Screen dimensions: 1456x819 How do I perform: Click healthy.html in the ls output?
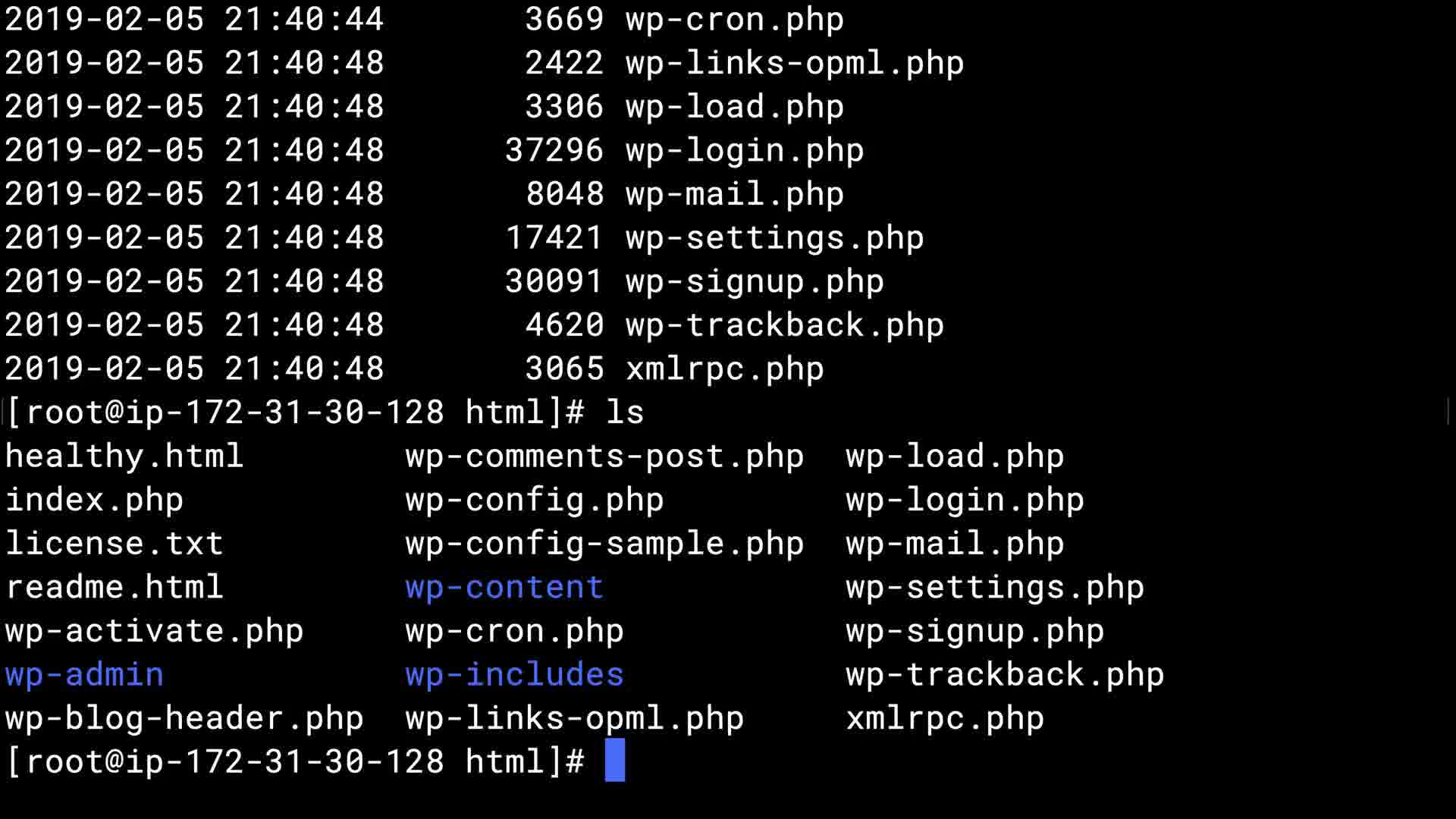[124, 456]
